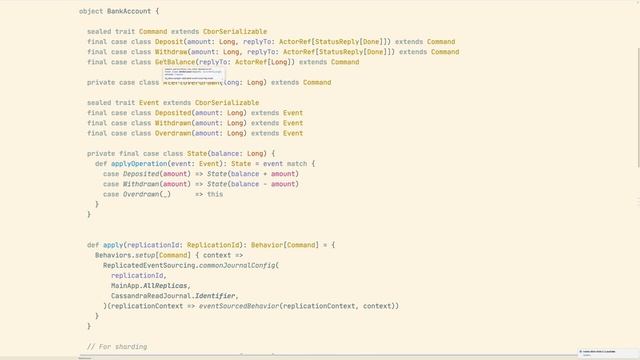Click the CassandraReadJournal identifier
640x360 pixels.
click(x=151, y=296)
